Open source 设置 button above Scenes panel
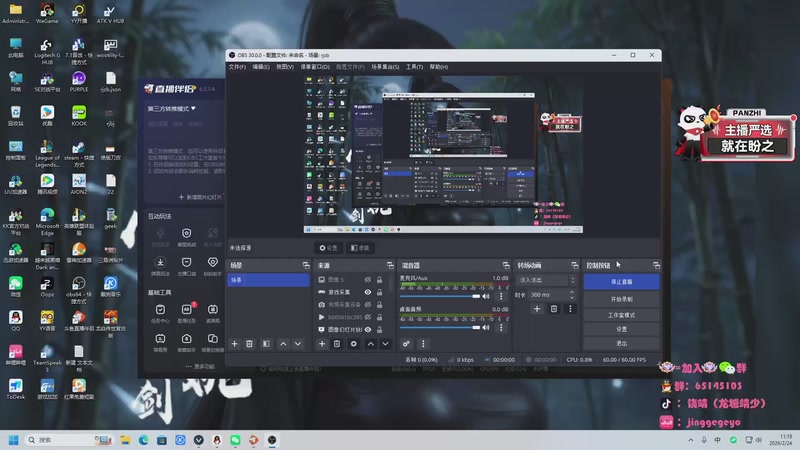This screenshot has height=450, width=800. click(329, 248)
